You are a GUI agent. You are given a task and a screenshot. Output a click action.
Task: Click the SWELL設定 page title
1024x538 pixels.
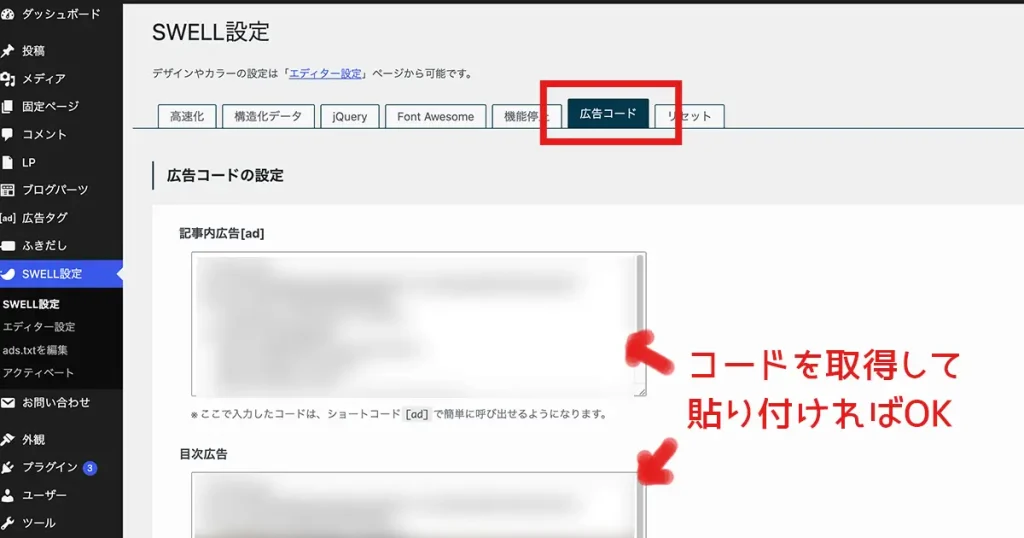point(211,32)
